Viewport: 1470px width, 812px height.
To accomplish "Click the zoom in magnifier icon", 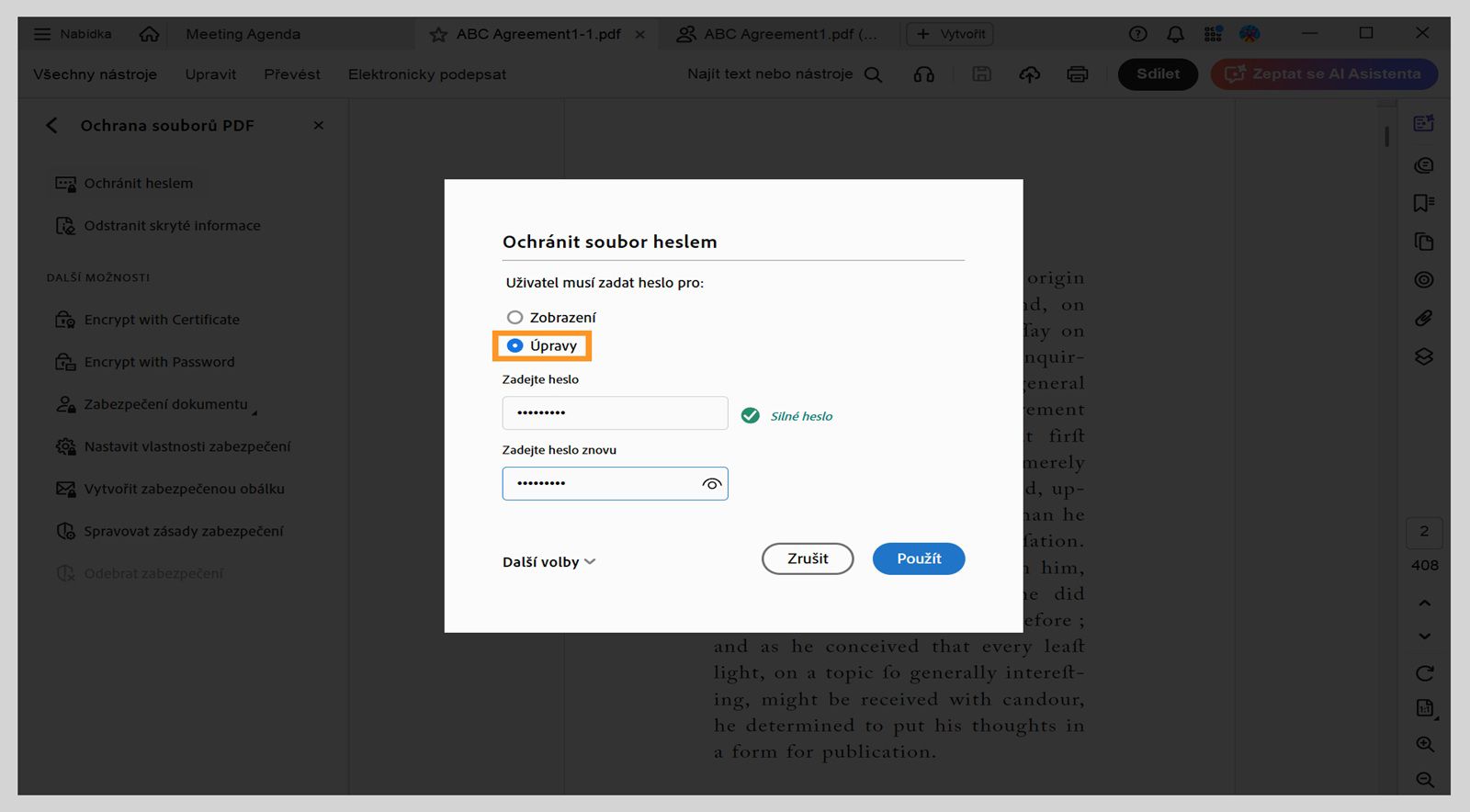I will pyautogui.click(x=1425, y=744).
